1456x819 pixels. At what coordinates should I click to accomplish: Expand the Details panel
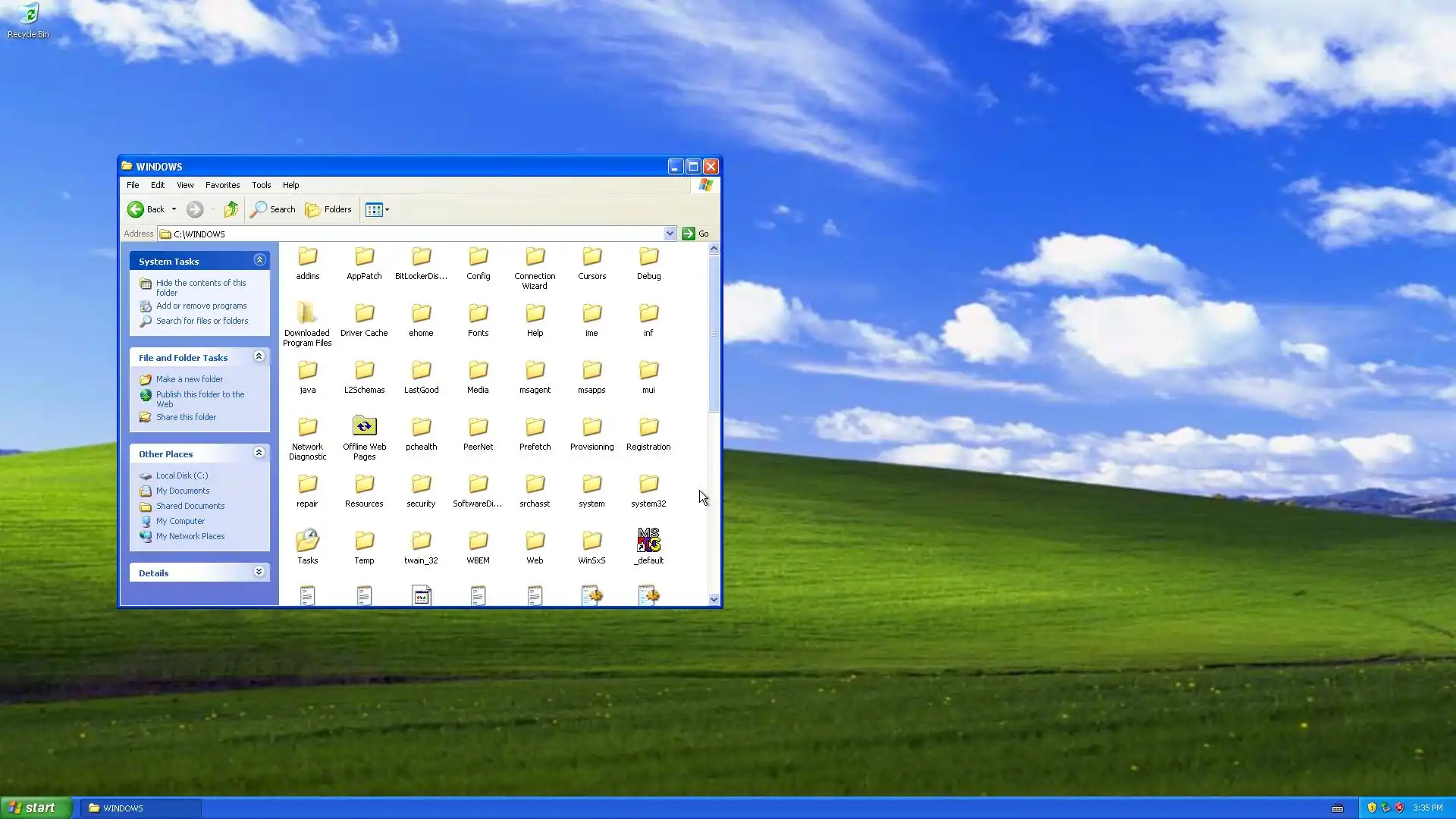click(x=259, y=572)
